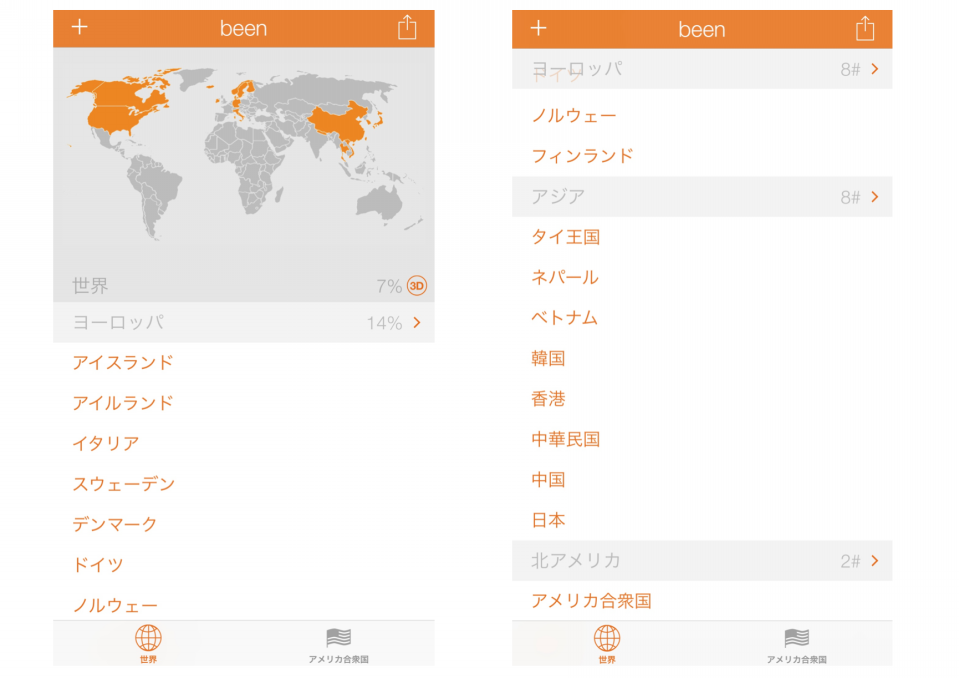Screen dimensions: 959x678
Task: Select スウェーデン in the Europe list
Action: [124, 484]
